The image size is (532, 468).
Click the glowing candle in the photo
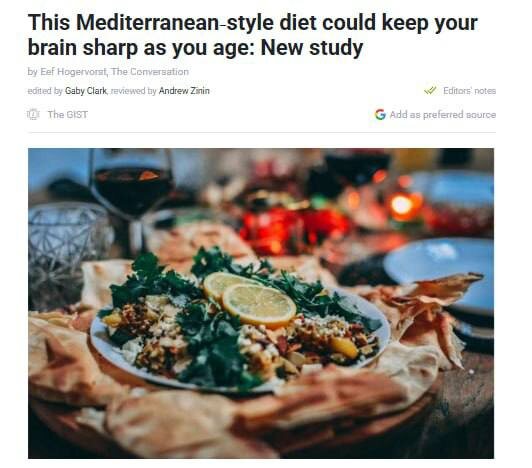403,206
